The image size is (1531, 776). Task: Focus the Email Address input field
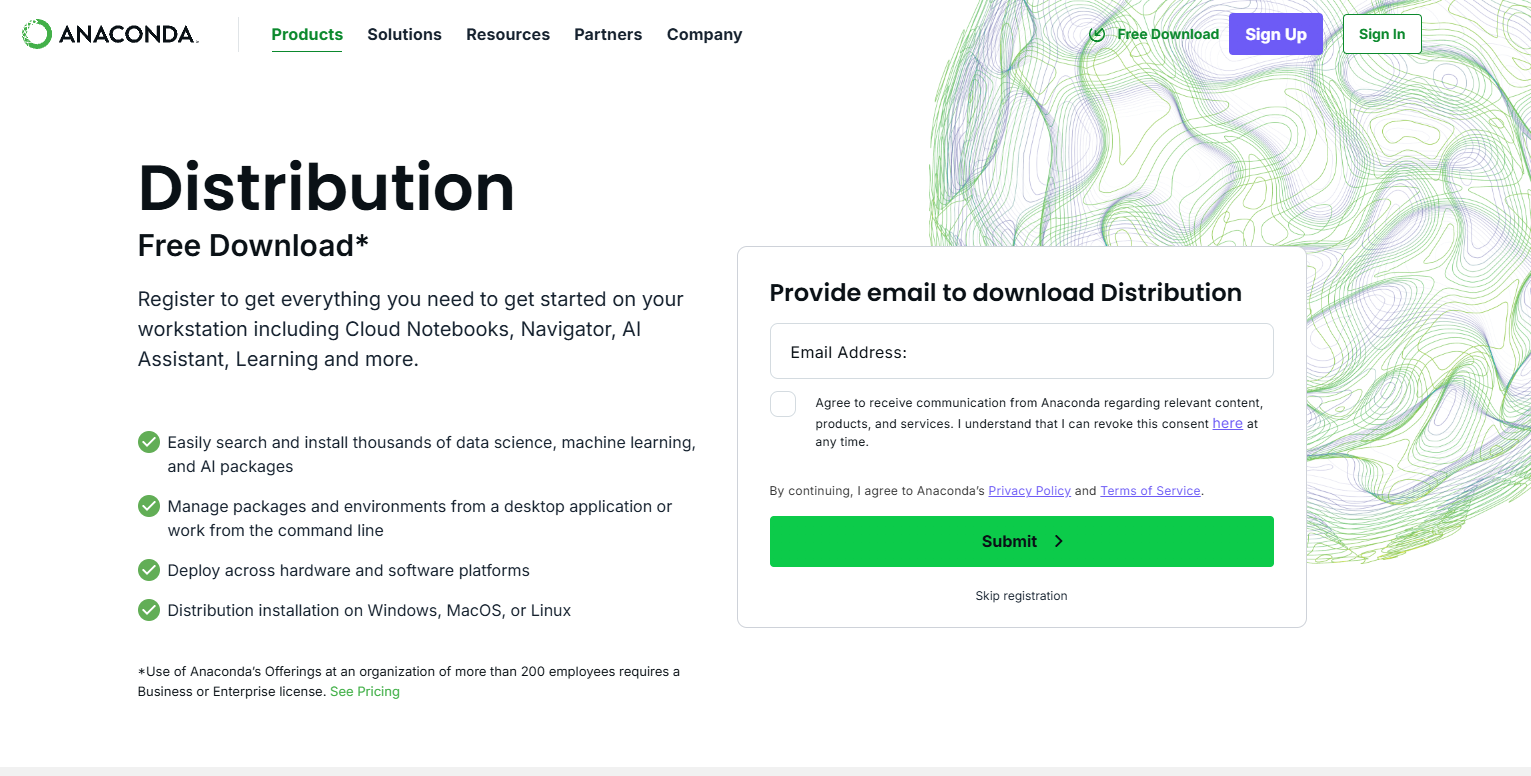tap(1022, 351)
